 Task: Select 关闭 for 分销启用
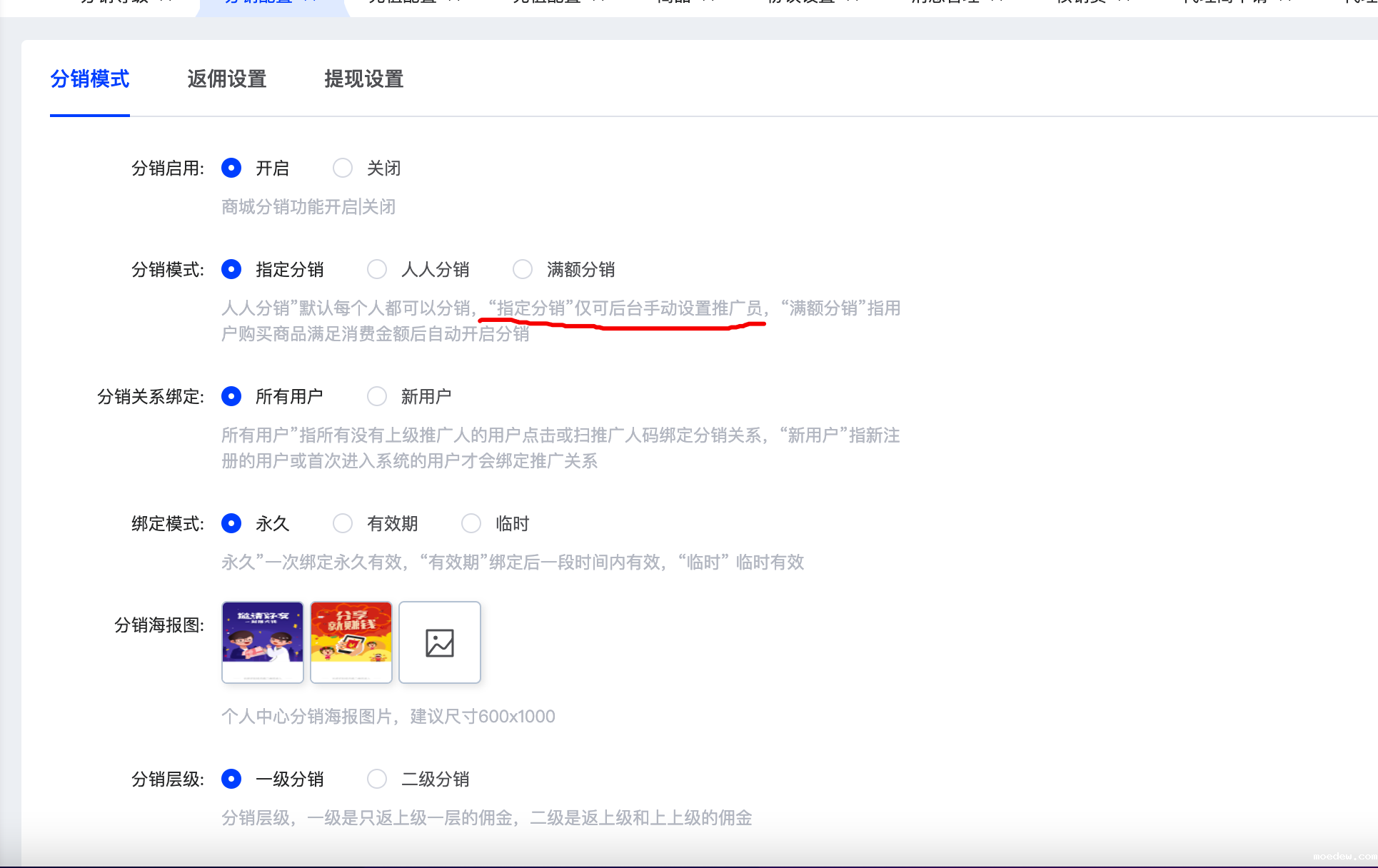click(343, 168)
